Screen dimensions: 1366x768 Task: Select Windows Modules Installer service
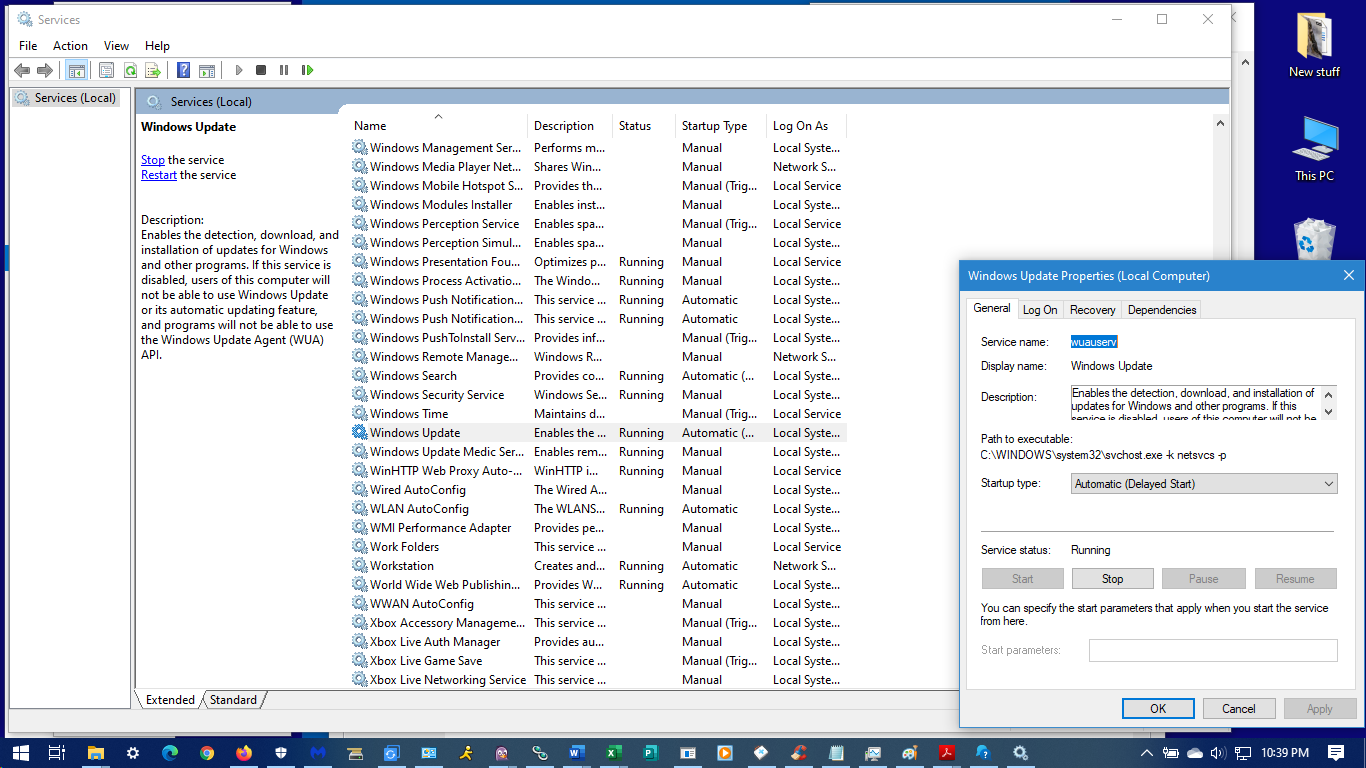point(599,205)
